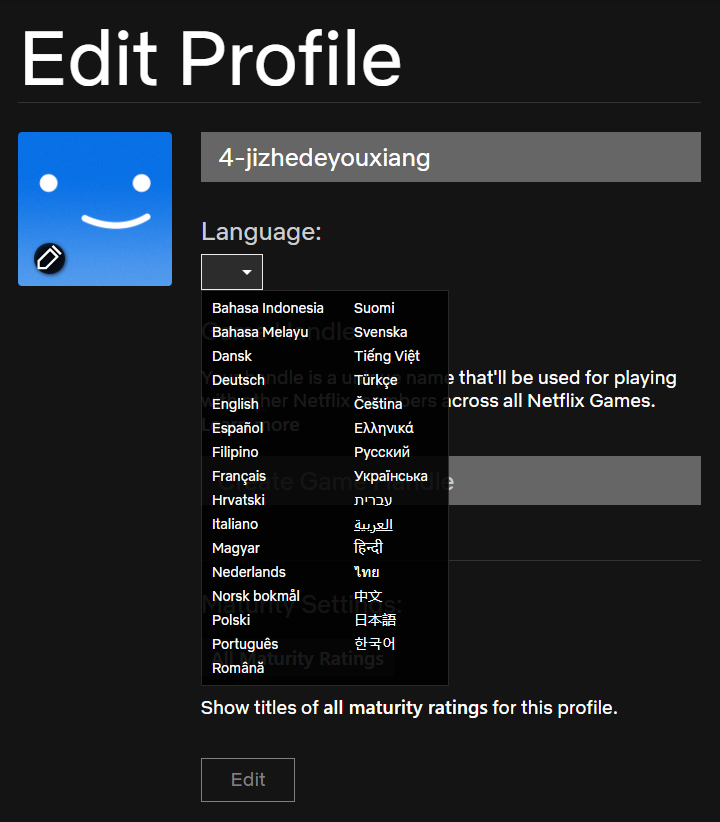Choose Dansk in the language list
Image resolution: width=720 pixels, height=822 pixels.
(x=232, y=356)
